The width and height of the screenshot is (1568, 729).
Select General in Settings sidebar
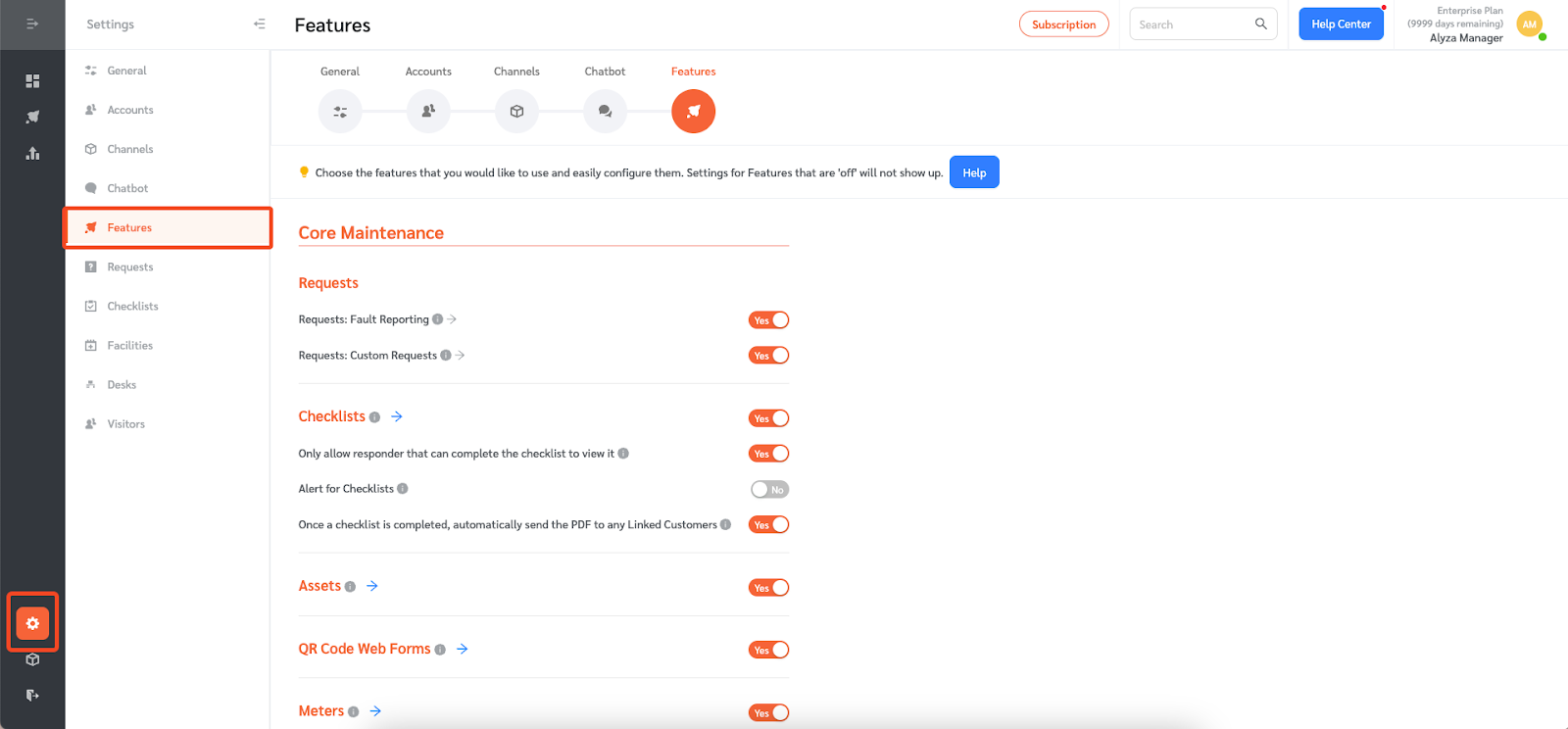(168, 71)
